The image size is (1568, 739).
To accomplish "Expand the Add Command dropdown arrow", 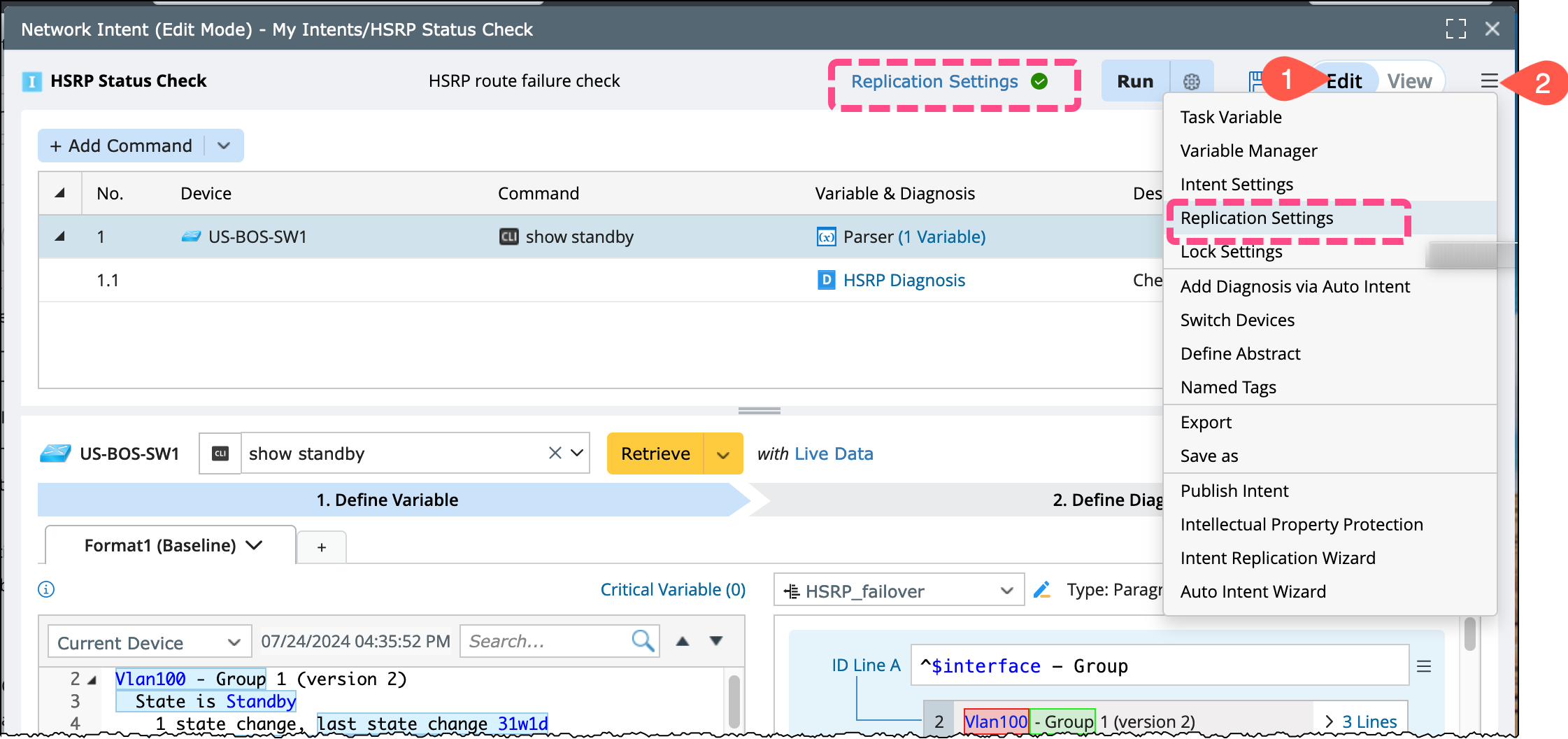I will [x=224, y=146].
